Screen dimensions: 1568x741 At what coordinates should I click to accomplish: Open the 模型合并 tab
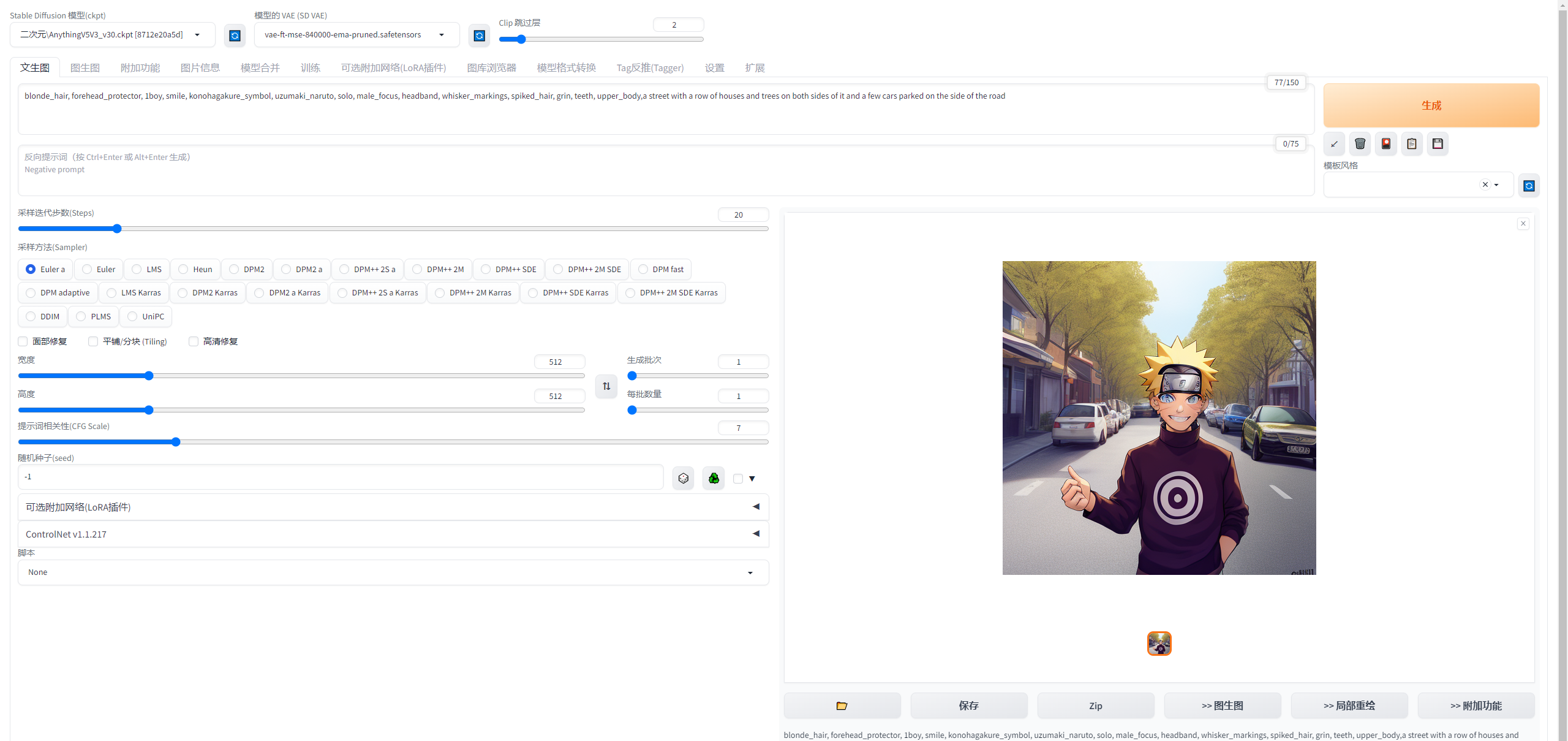(x=260, y=67)
